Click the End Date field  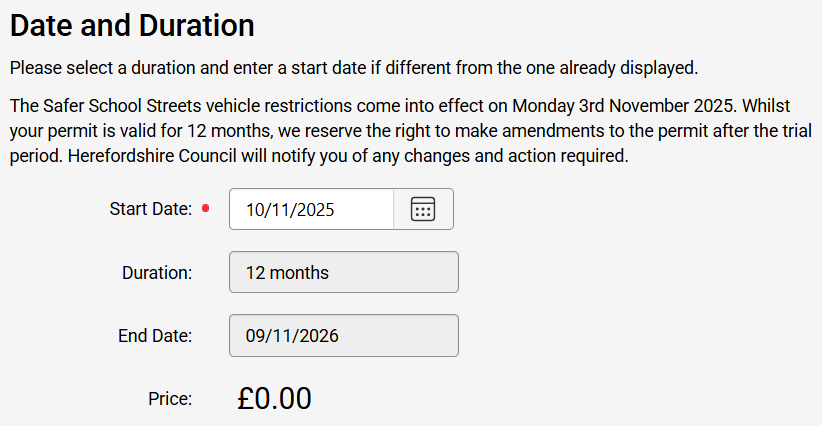click(x=343, y=336)
